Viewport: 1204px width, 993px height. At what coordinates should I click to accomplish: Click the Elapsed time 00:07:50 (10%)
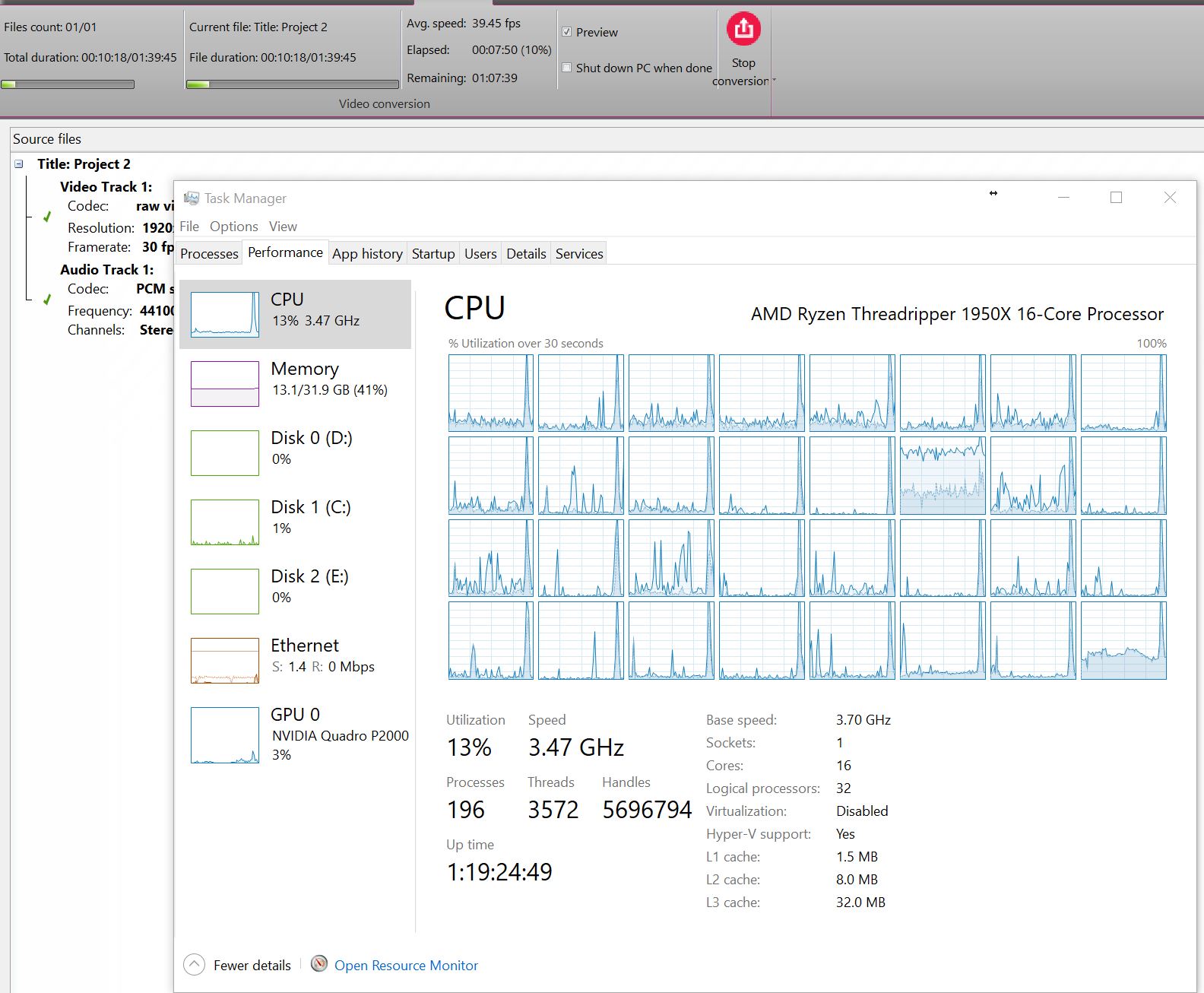(x=512, y=49)
